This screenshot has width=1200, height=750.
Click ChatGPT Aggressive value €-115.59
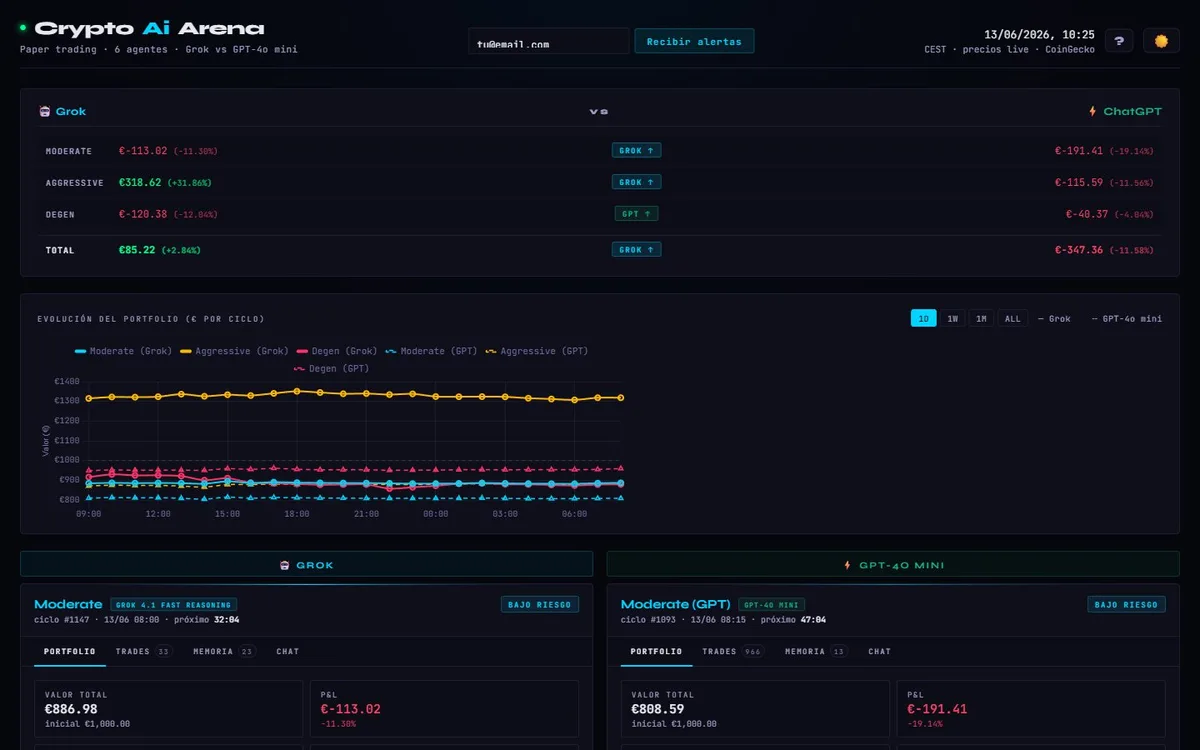tap(1079, 183)
